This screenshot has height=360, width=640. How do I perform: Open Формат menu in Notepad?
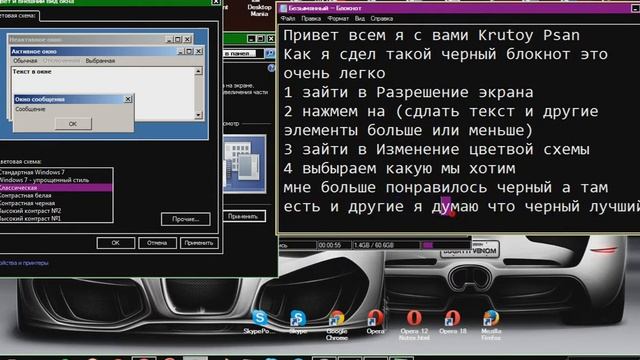(x=338, y=18)
